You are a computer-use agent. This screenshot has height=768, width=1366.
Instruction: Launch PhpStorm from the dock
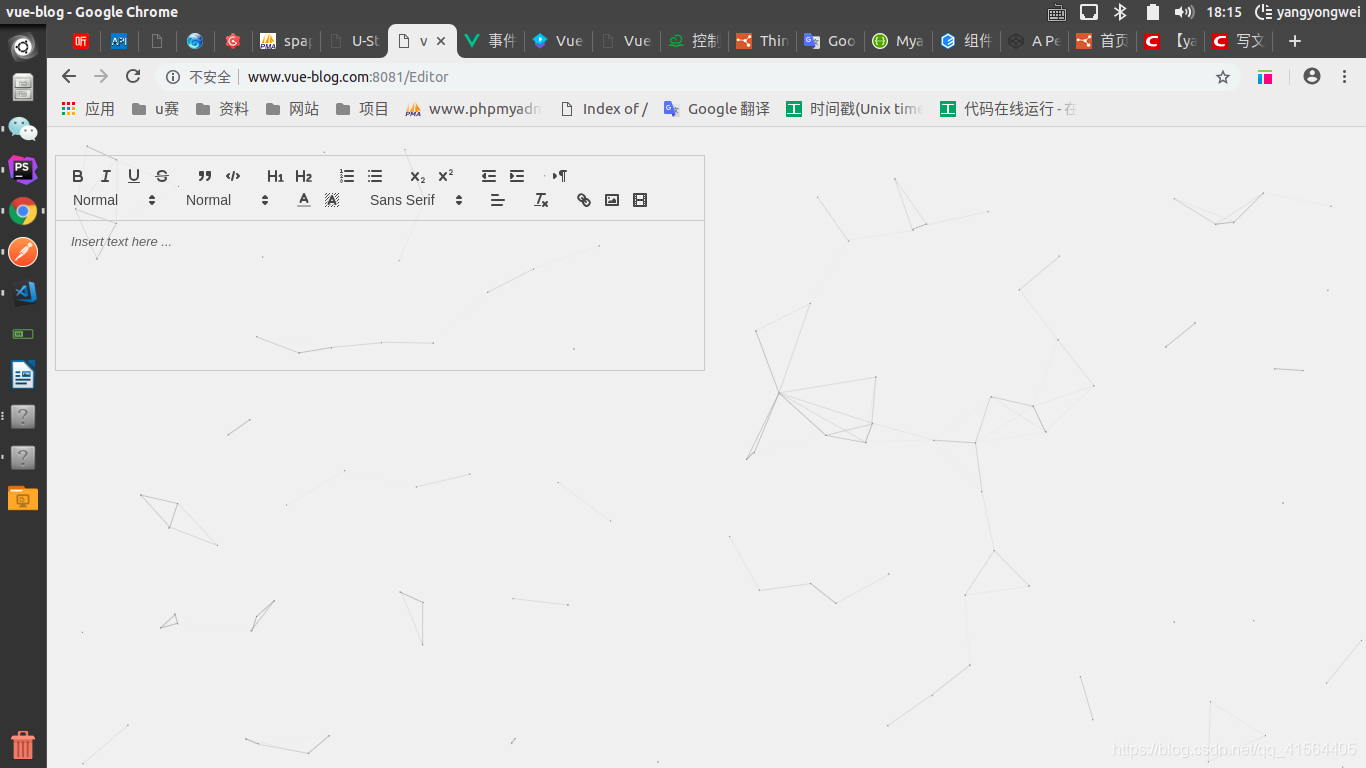pos(23,169)
